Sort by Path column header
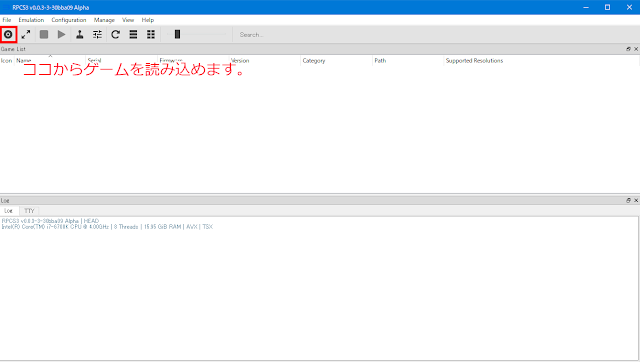Image resolution: width=640 pixels, height=362 pixels. click(380, 61)
